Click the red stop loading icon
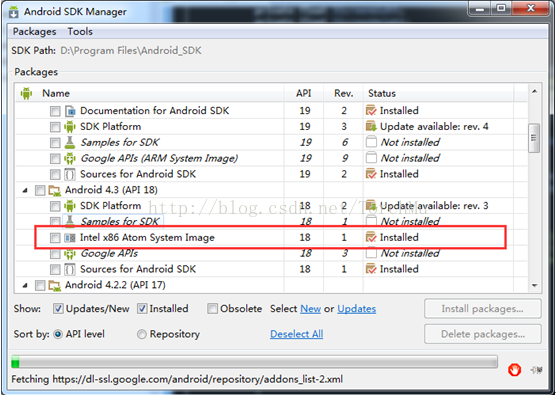This screenshot has width=556, height=395. point(514,370)
